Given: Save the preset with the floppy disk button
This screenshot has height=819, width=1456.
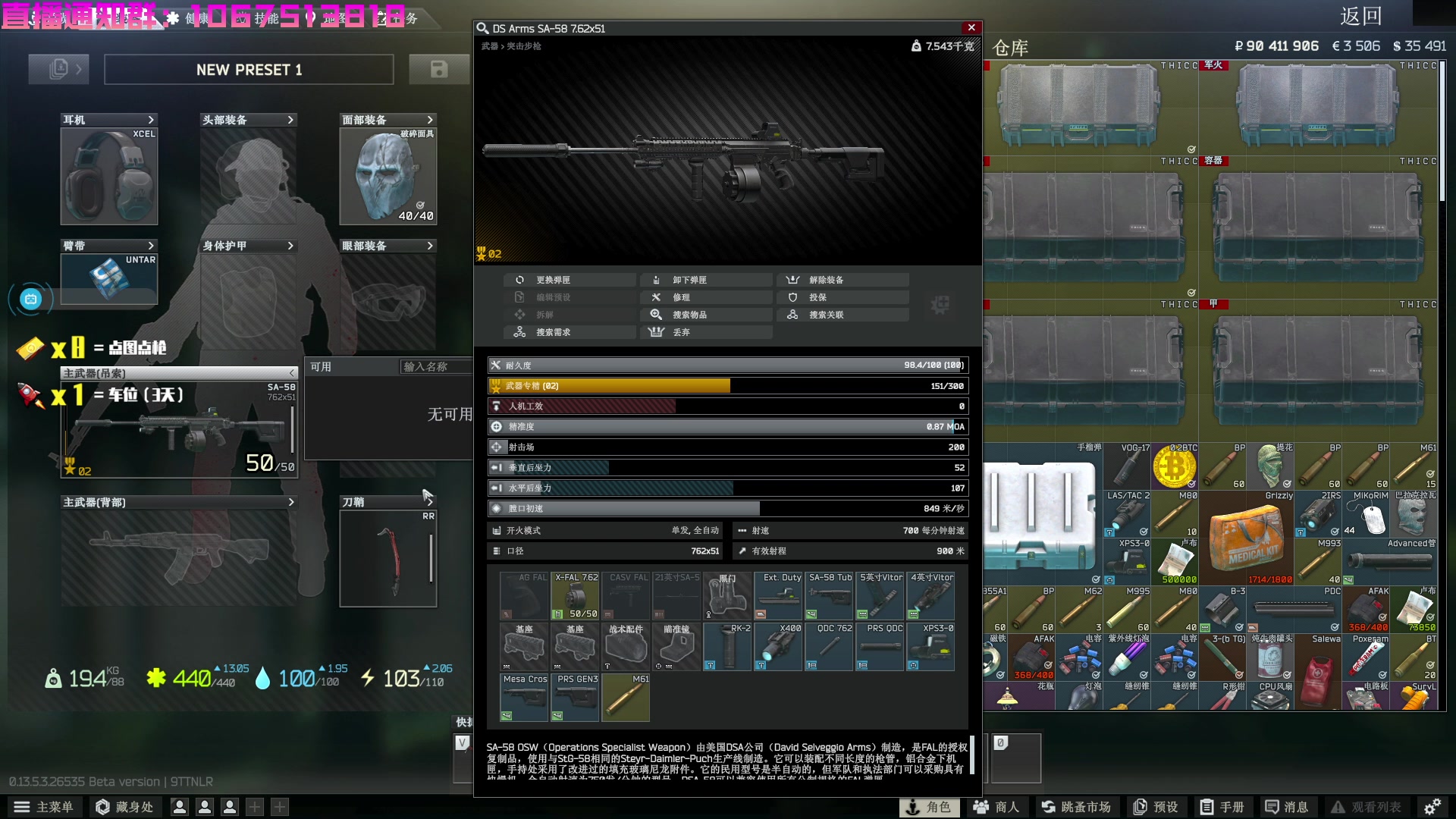Looking at the screenshot, I should point(439,69).
